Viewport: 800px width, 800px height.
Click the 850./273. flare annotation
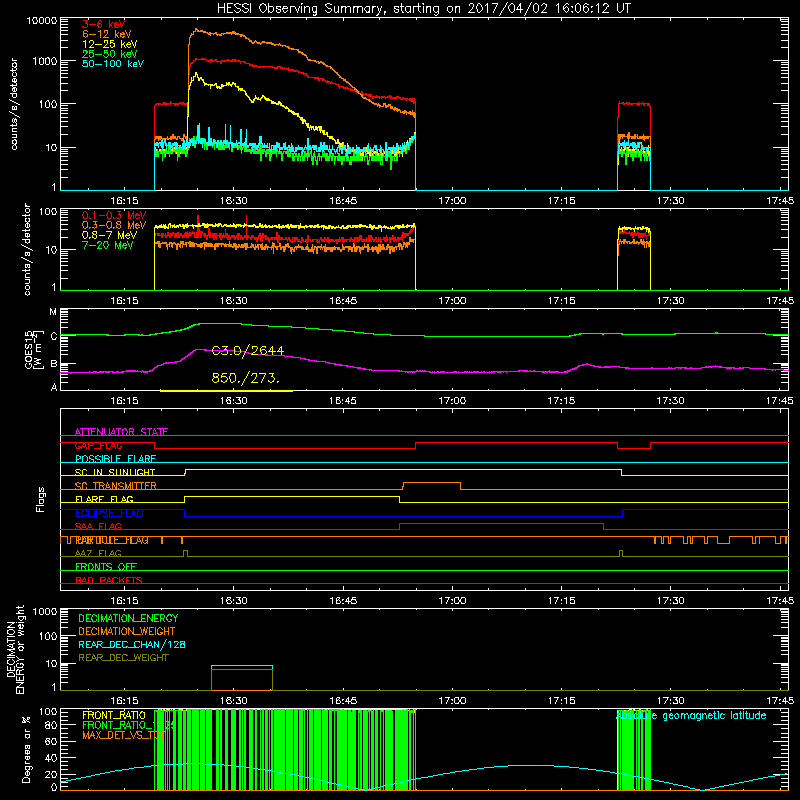pyautogui.click(x=246, y=379)
